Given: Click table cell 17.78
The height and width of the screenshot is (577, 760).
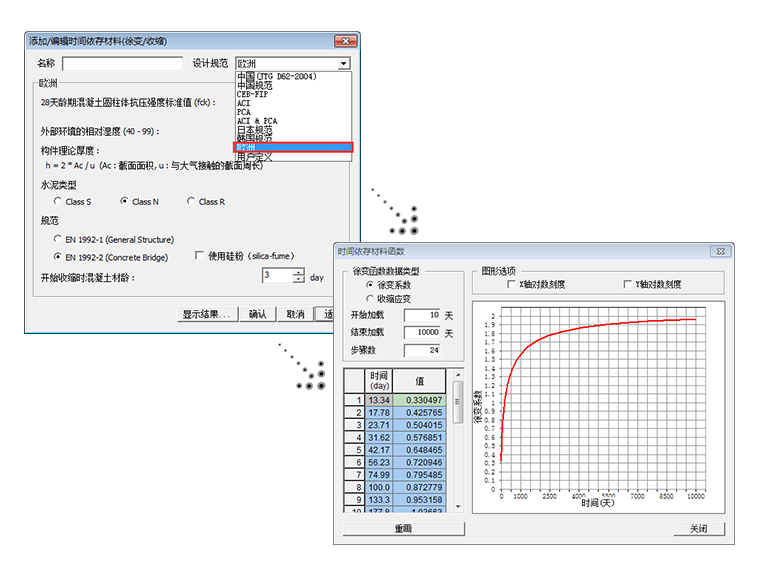Looking at the screenshot, I should [379, 413].
